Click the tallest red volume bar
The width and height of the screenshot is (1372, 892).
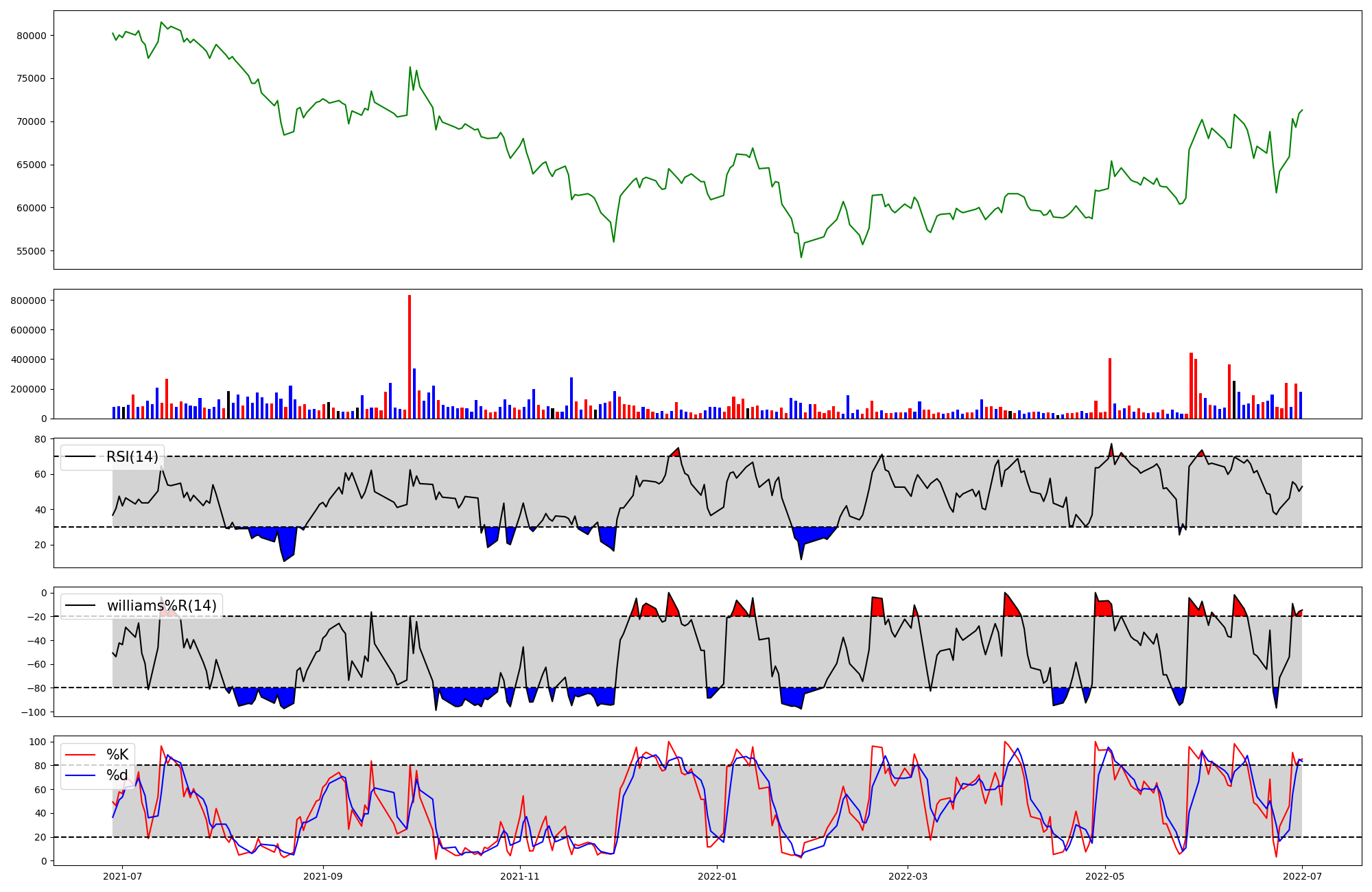tap(410, 357)
